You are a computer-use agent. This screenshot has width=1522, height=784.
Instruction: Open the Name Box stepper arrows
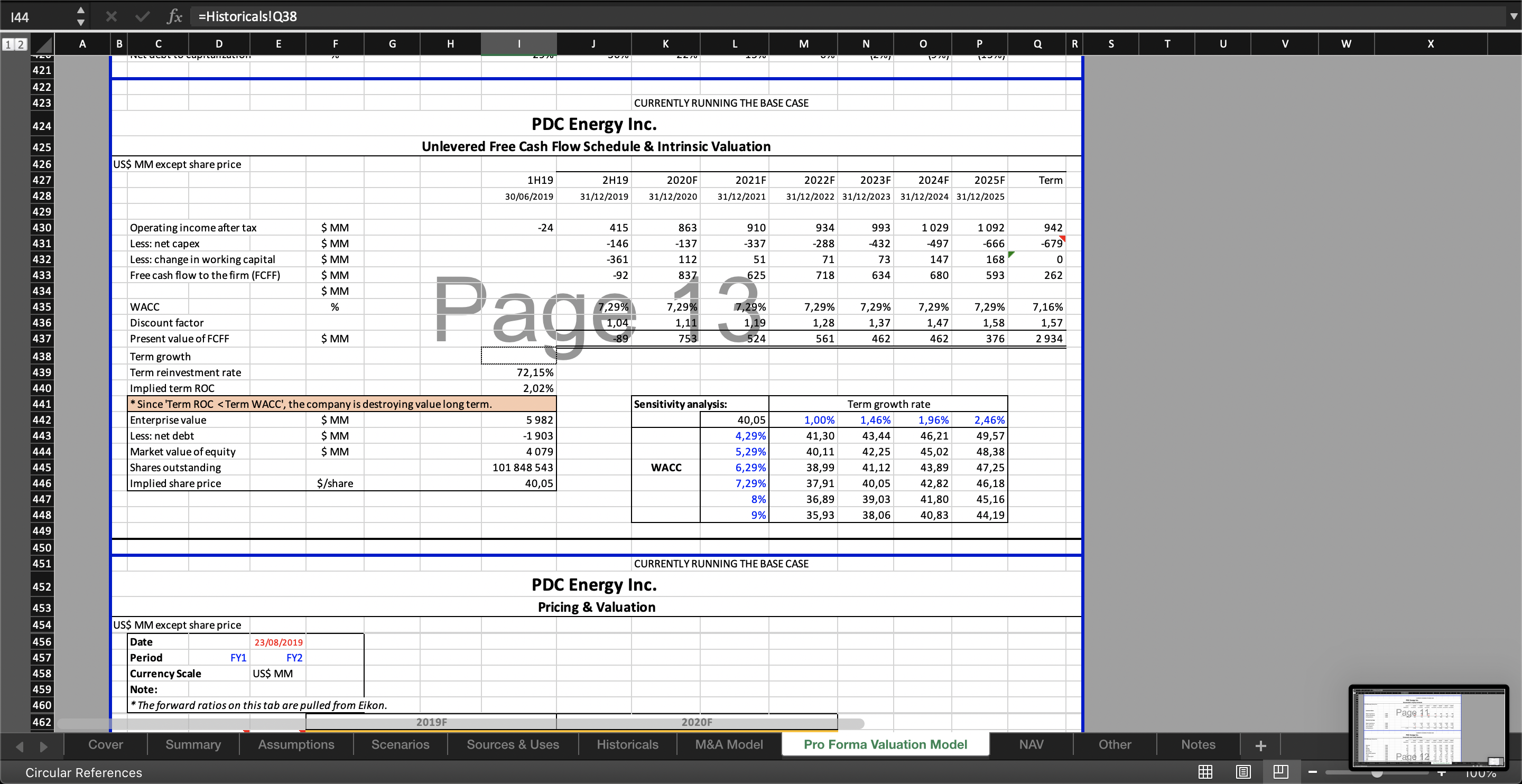coord(81,16)
